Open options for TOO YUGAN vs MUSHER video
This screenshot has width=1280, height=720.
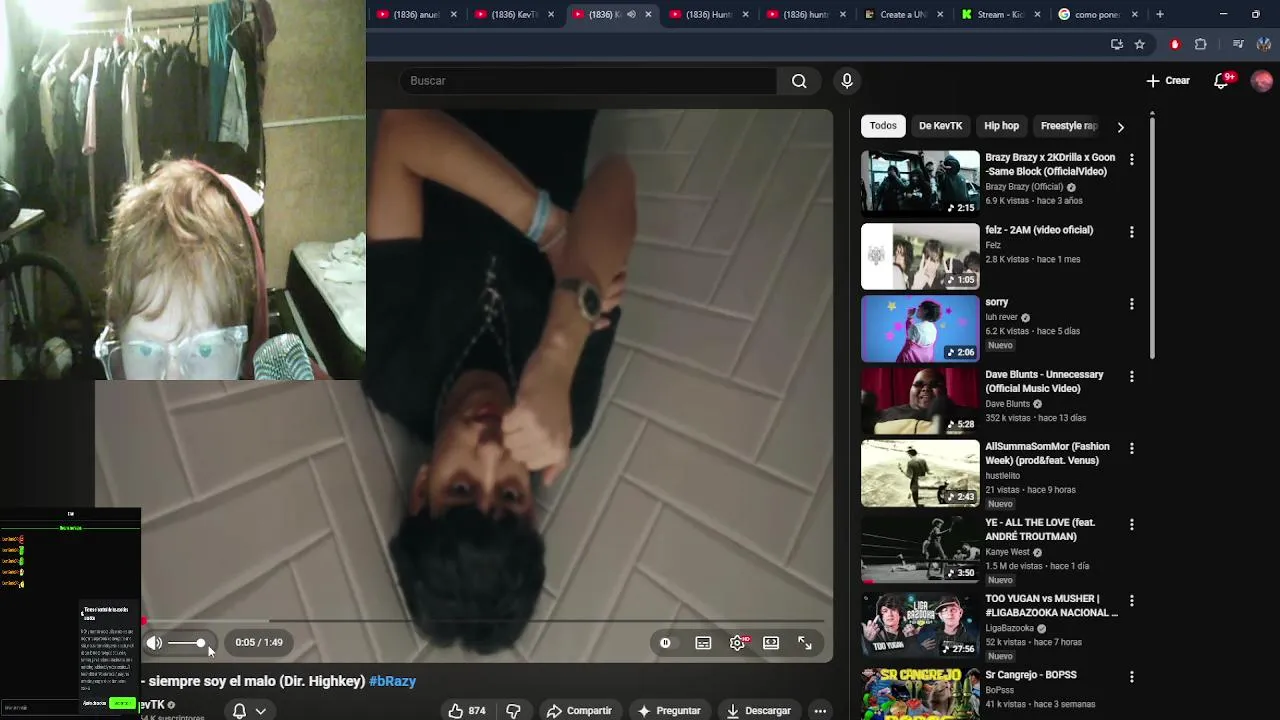coord(1131,601)
